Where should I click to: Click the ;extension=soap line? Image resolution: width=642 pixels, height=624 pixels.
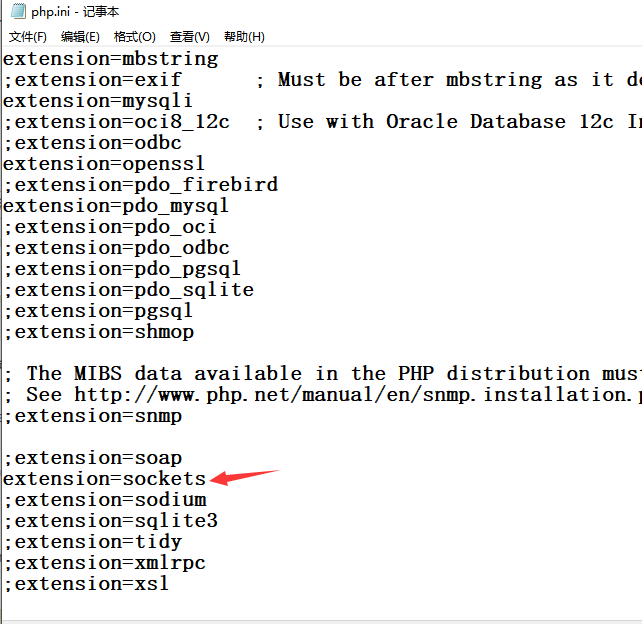tap(93, 458)
